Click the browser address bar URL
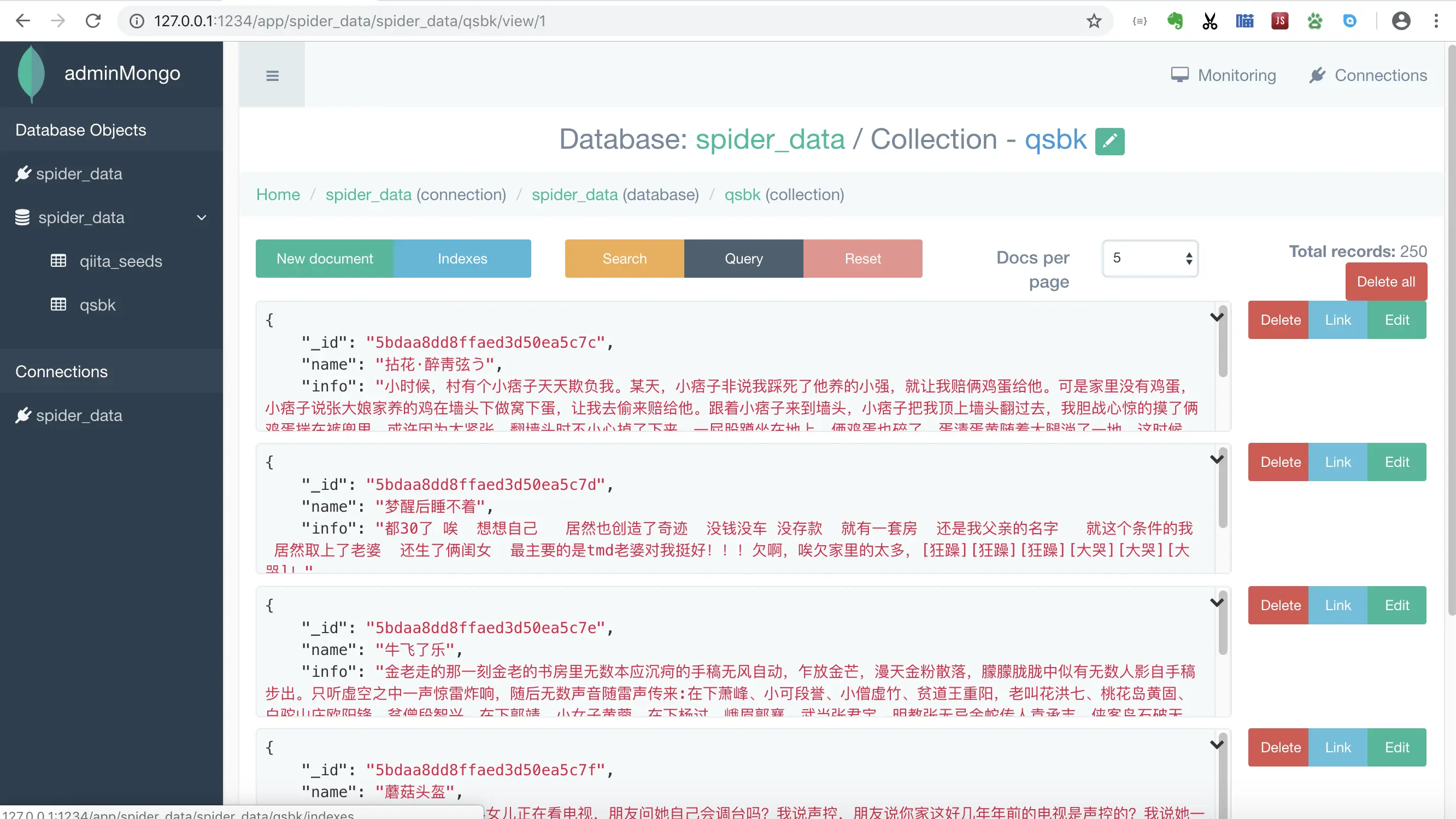The width and height of the screenshot is (1456, 819). (x=349, y=21)
